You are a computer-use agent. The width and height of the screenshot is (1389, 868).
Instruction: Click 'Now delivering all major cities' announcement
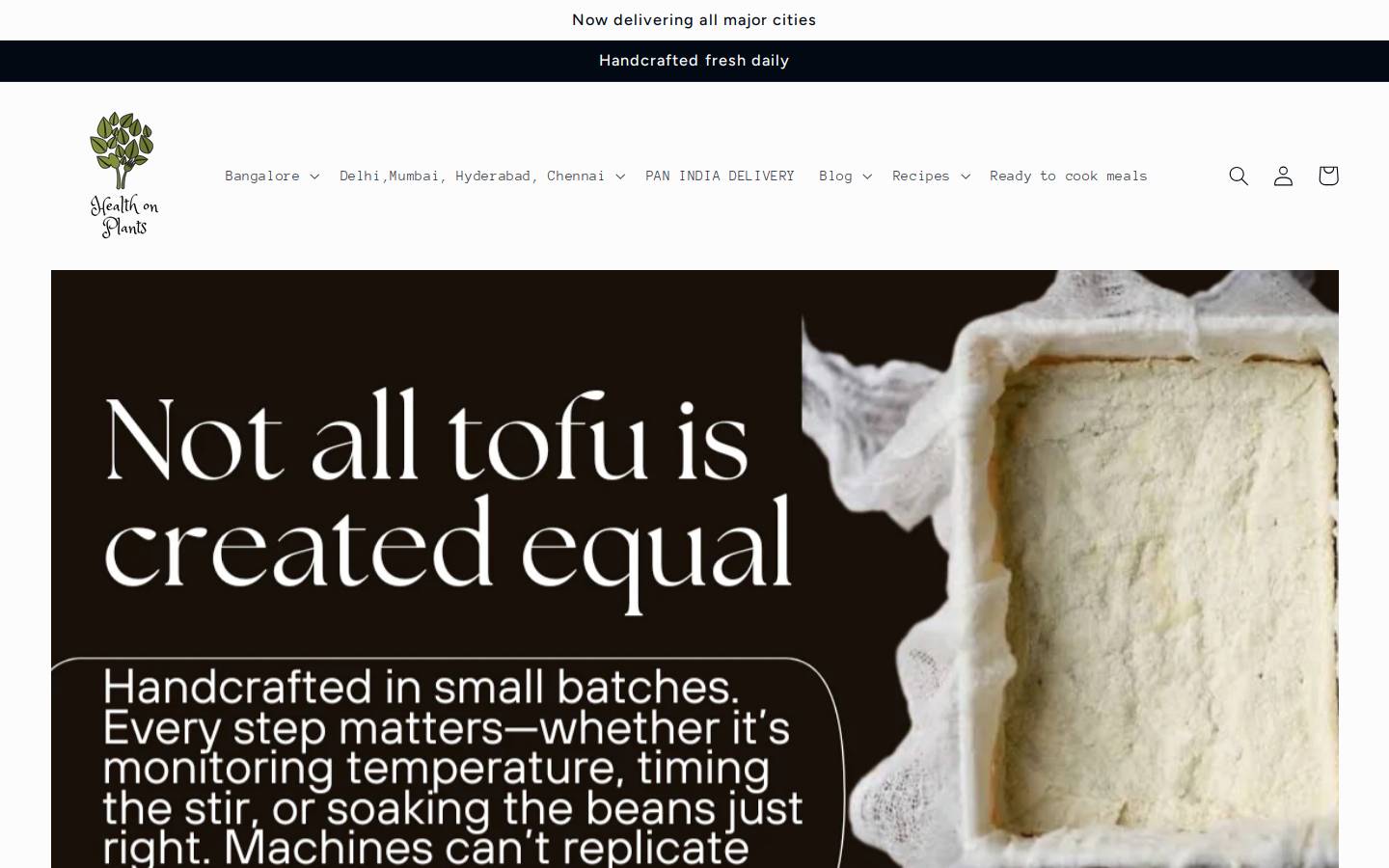[x=694, y=20]
